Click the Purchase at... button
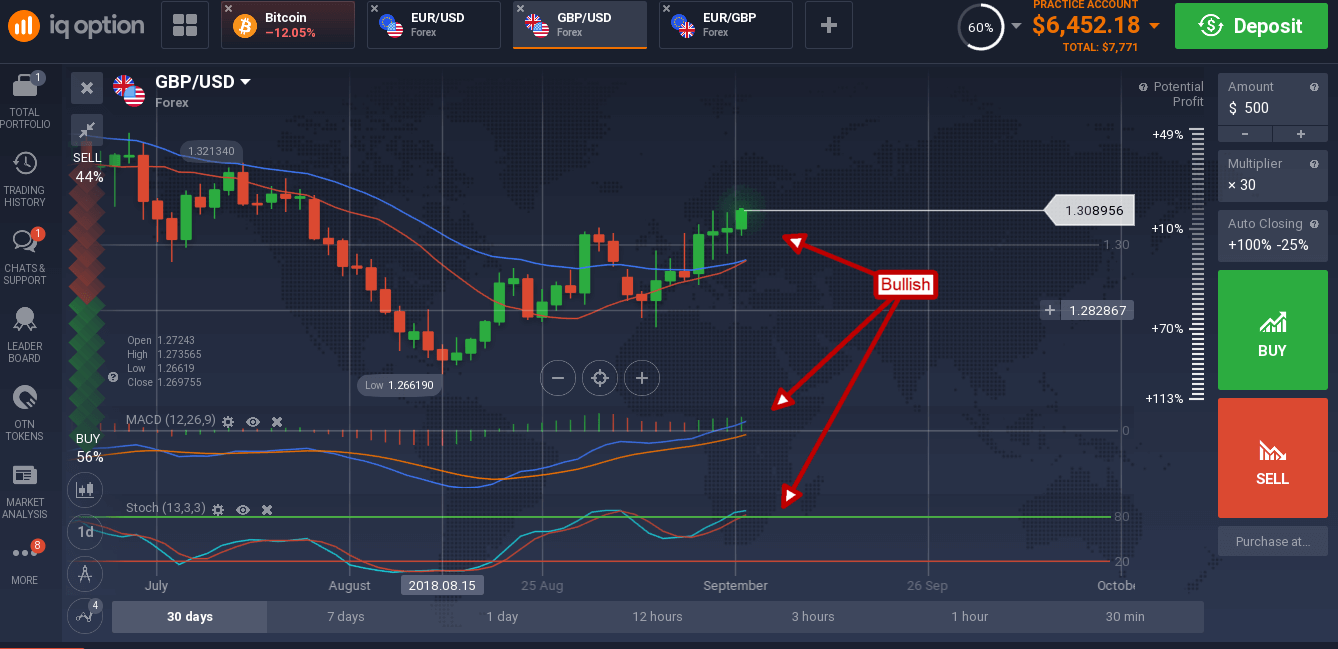The width and height of the screenshot is (1338, 649). coord(1272,541)
